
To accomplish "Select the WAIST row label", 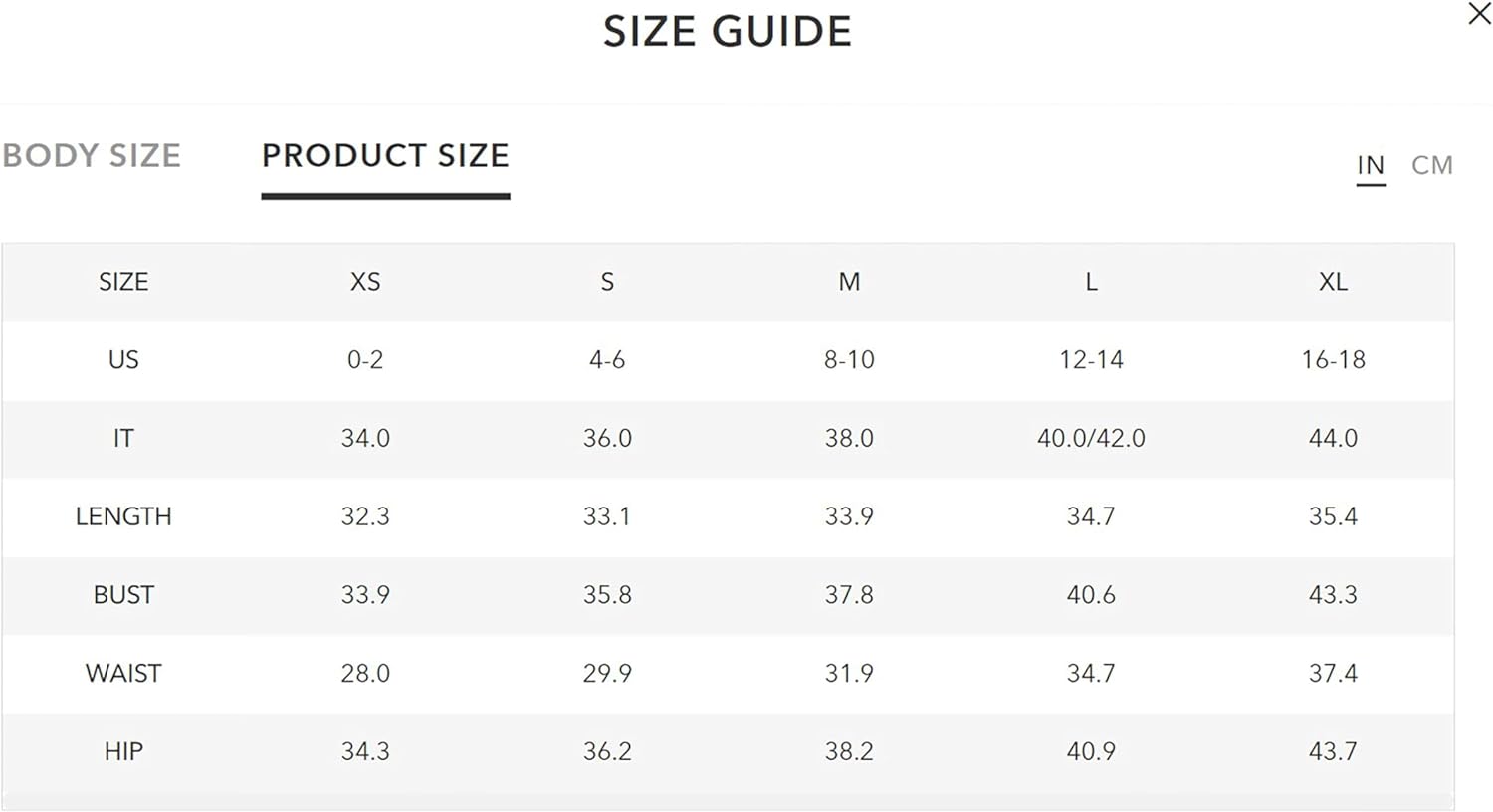I will [123, 674].
